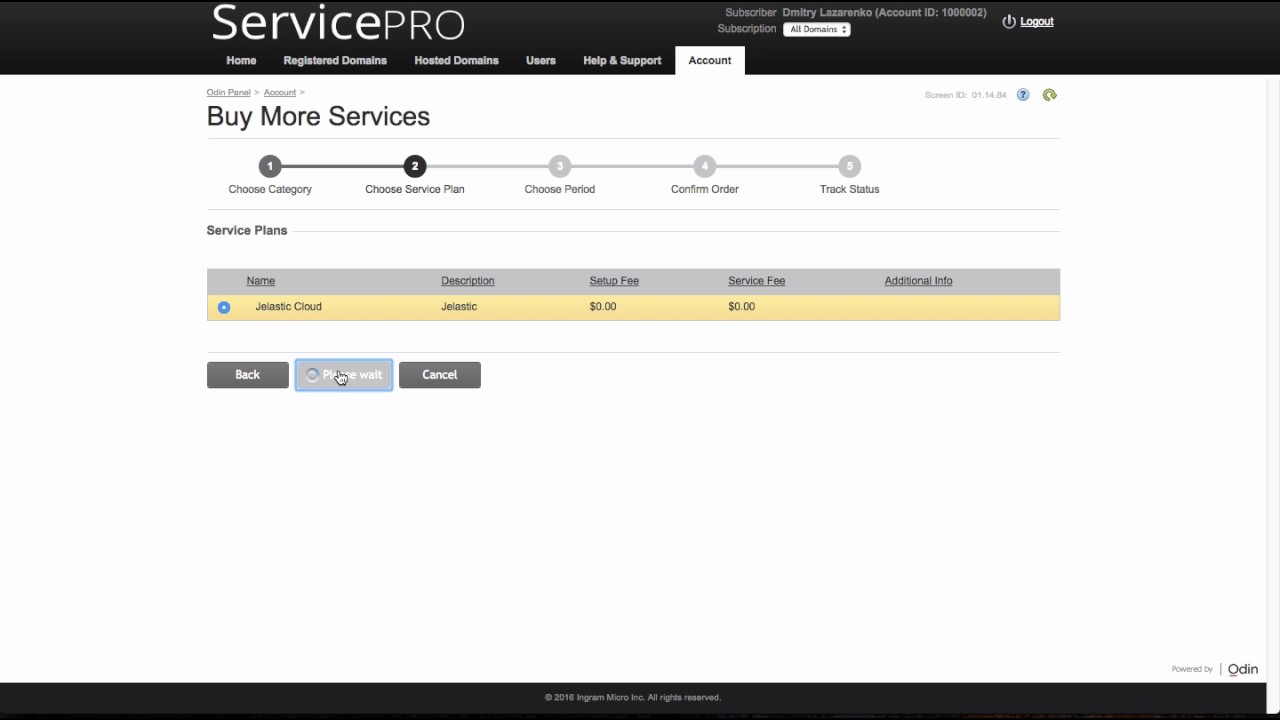The width and height of the screenshot is (1280, 720).
Task: Go to the Home tab
Action: 241,60
